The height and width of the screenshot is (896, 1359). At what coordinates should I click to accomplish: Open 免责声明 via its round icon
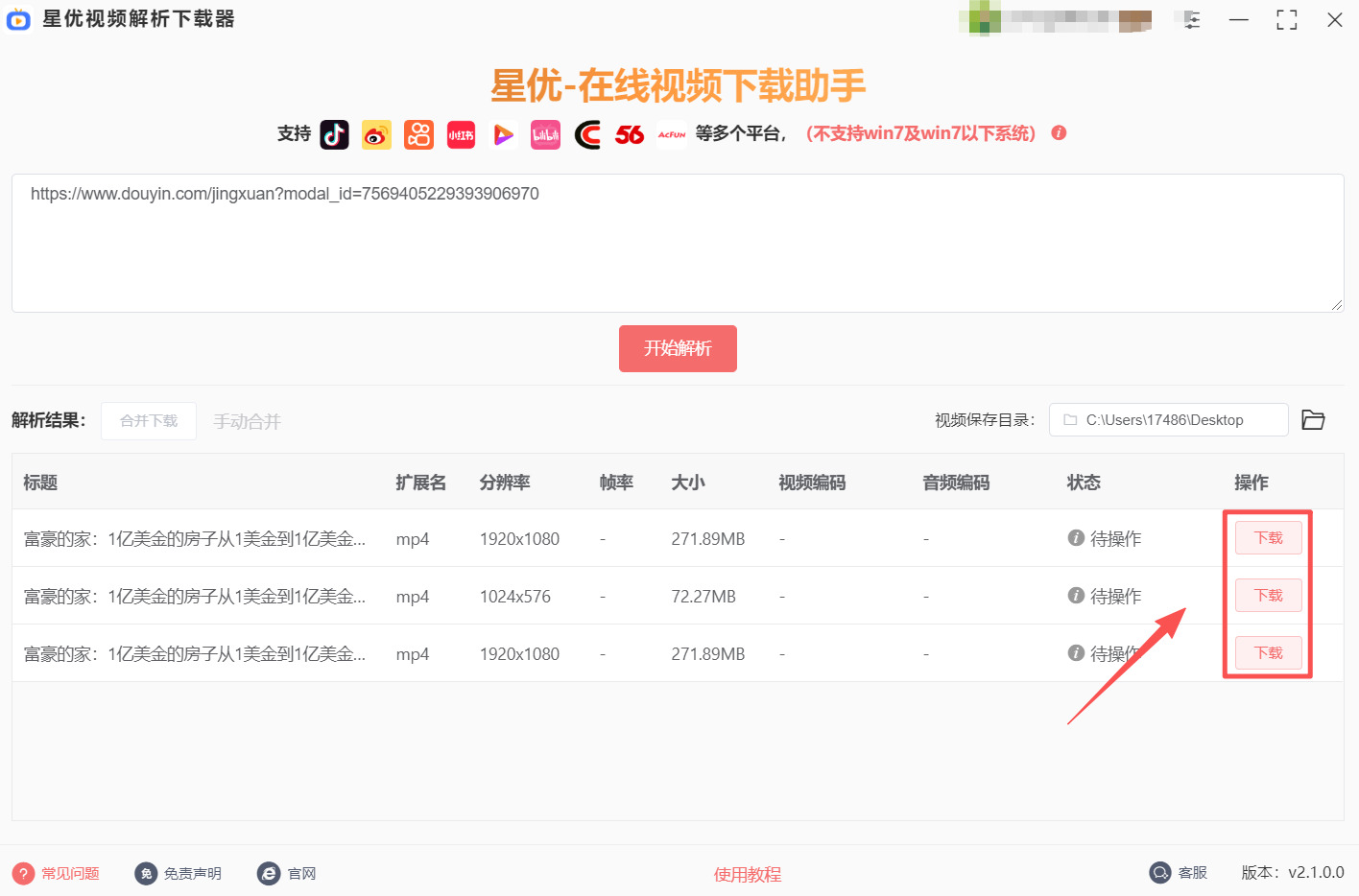point(146,874)
